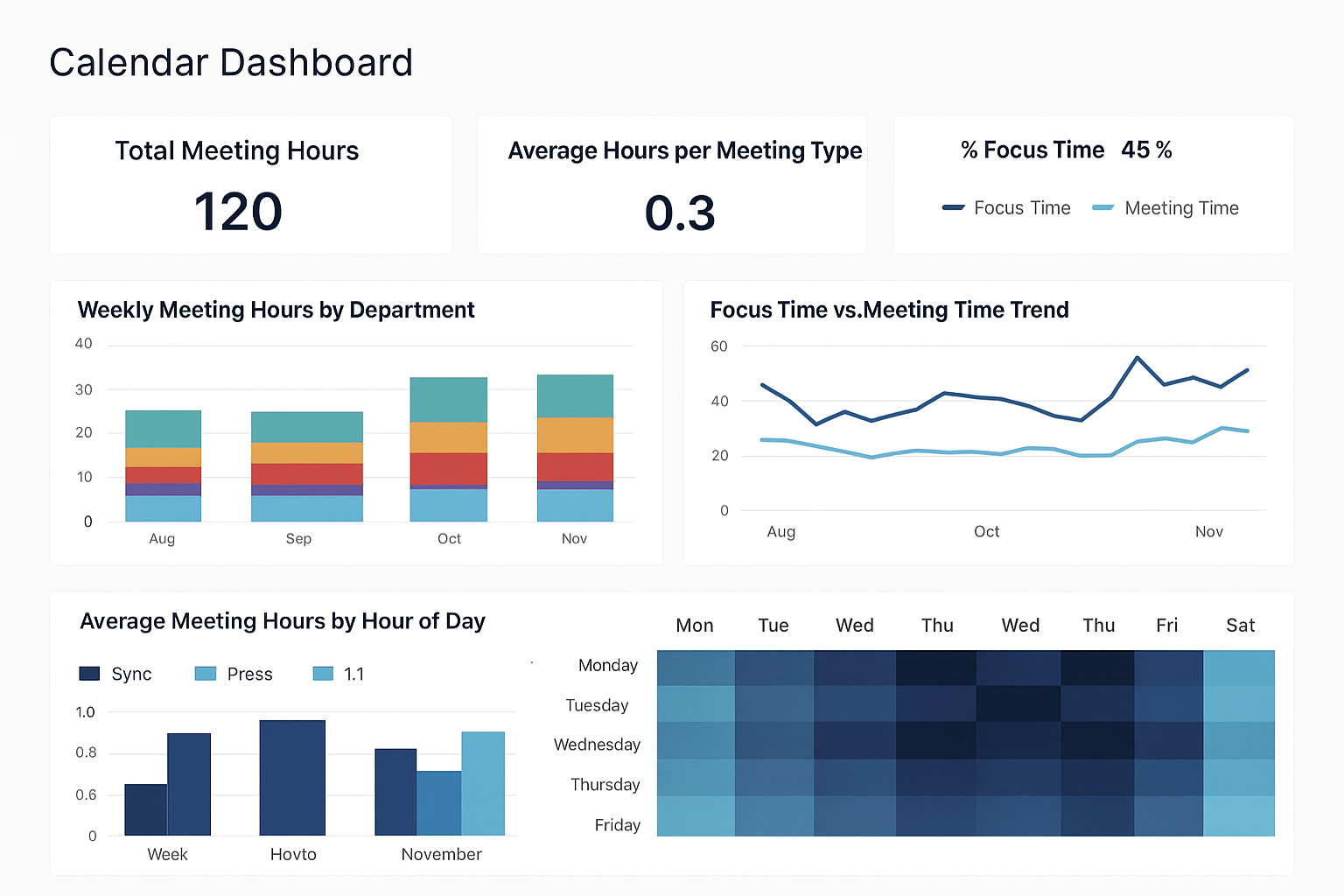Select the Meeting Time legend marker

(1102, 207)
